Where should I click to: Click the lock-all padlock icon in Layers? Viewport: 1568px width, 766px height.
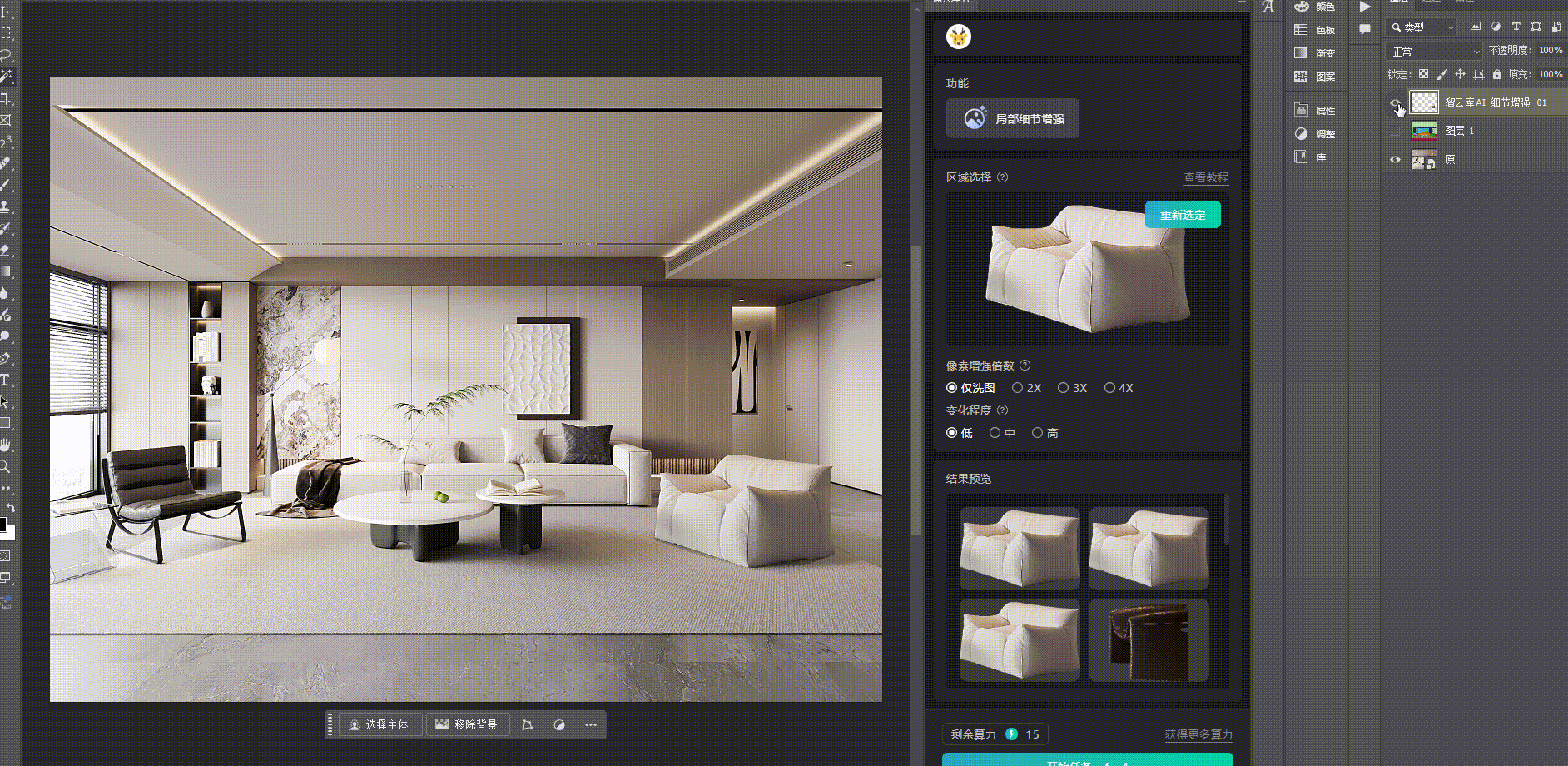(x=1497, y=74)
